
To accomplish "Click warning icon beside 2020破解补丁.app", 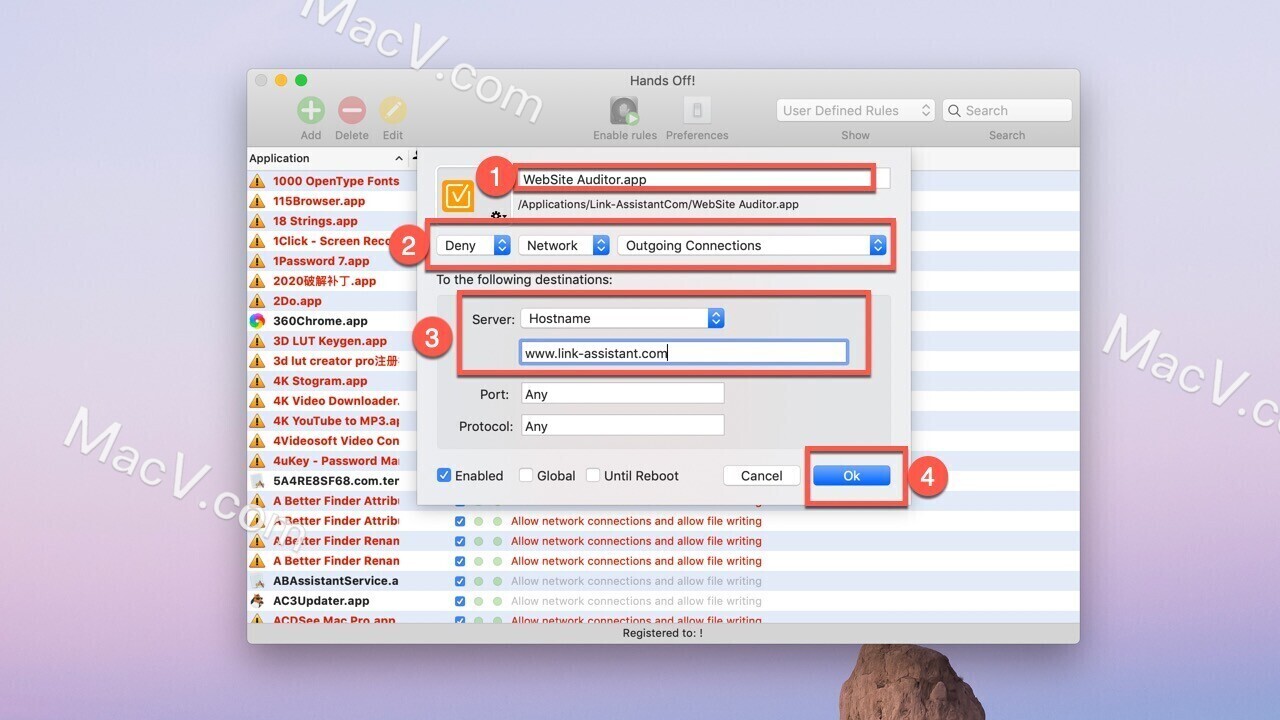I will [257, 281].
